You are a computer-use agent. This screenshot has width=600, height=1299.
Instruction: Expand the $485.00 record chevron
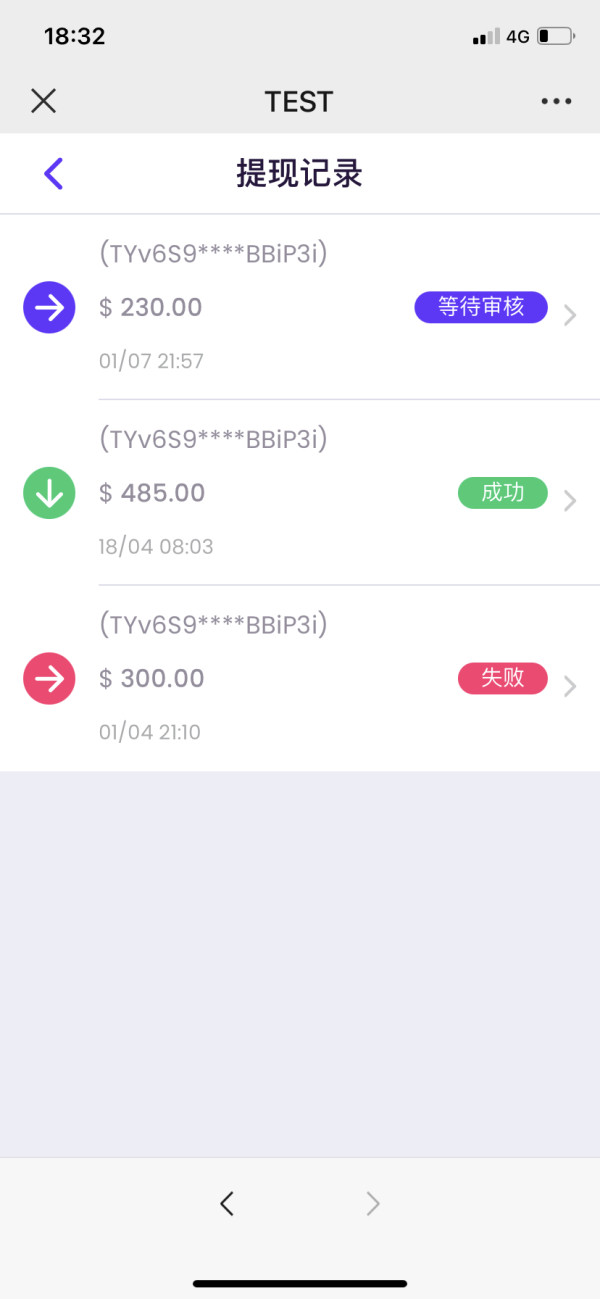pyautogui.click(x=570, y=500)
